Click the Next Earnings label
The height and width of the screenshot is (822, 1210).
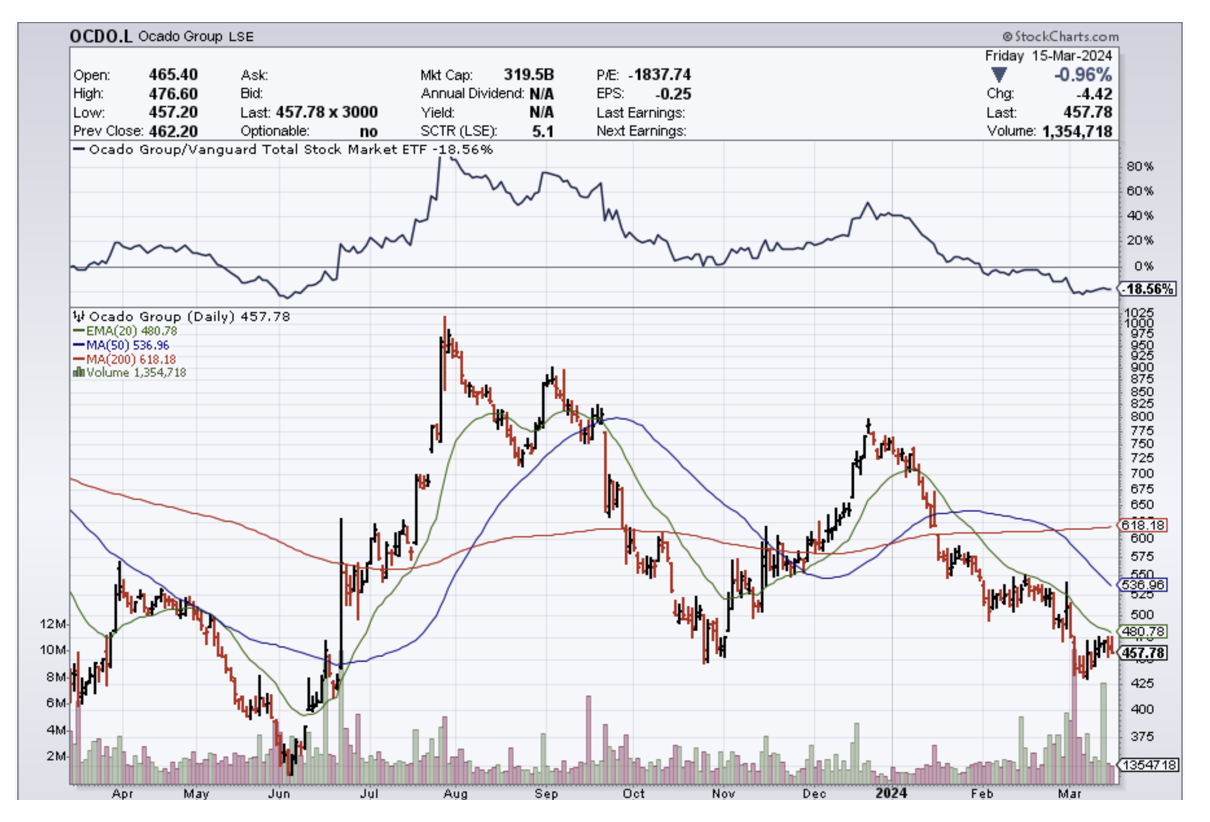point(641,131)
